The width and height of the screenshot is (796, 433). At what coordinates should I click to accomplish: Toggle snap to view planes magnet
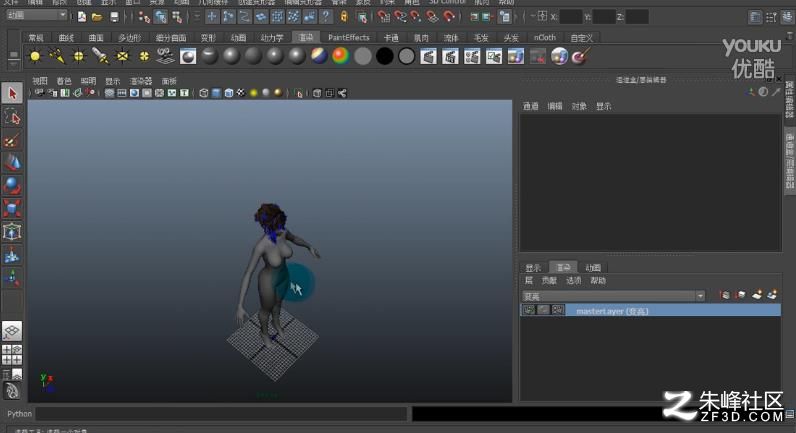433,17
